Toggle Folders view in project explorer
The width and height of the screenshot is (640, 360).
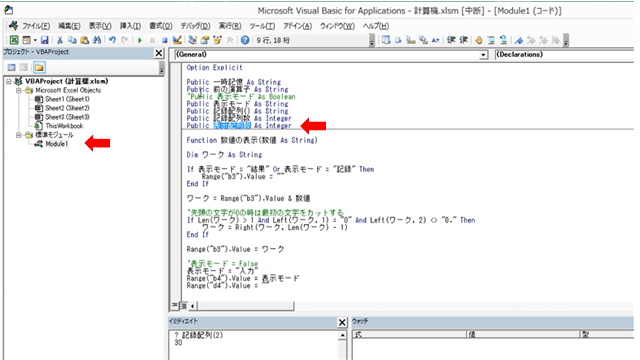point(39,67)
